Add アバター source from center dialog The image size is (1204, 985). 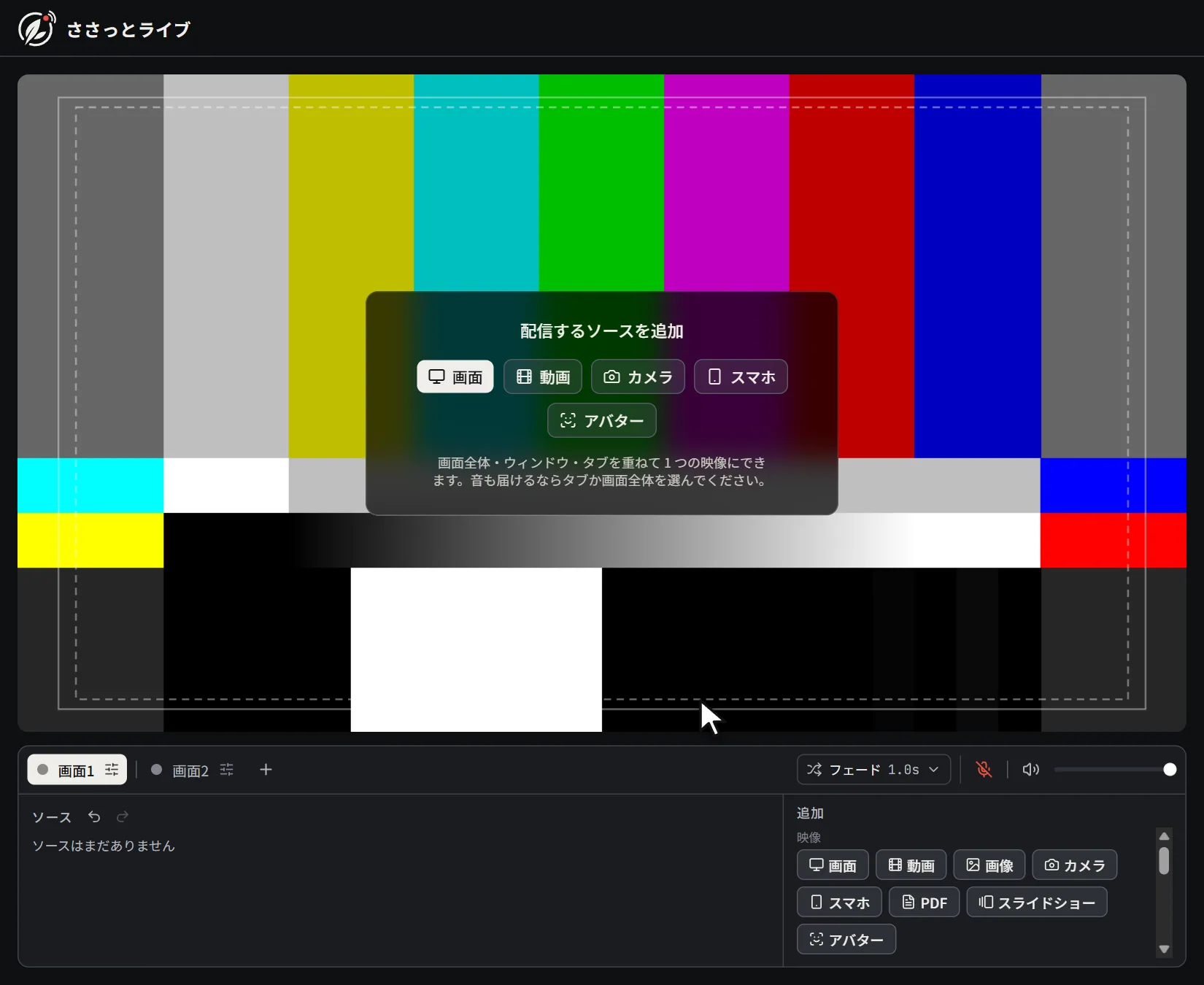[602, 420]
